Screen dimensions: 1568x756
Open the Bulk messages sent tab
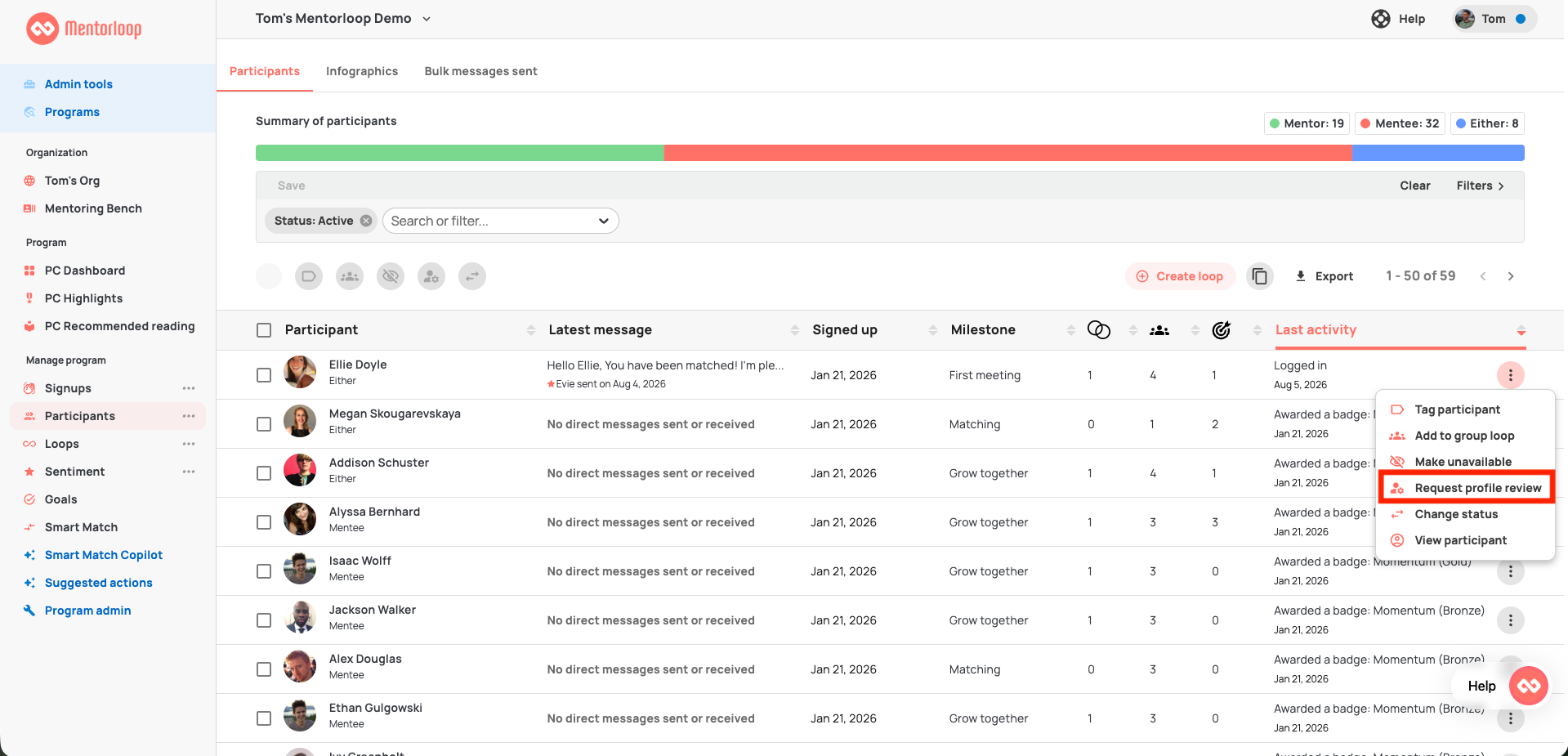click(480, 71)
